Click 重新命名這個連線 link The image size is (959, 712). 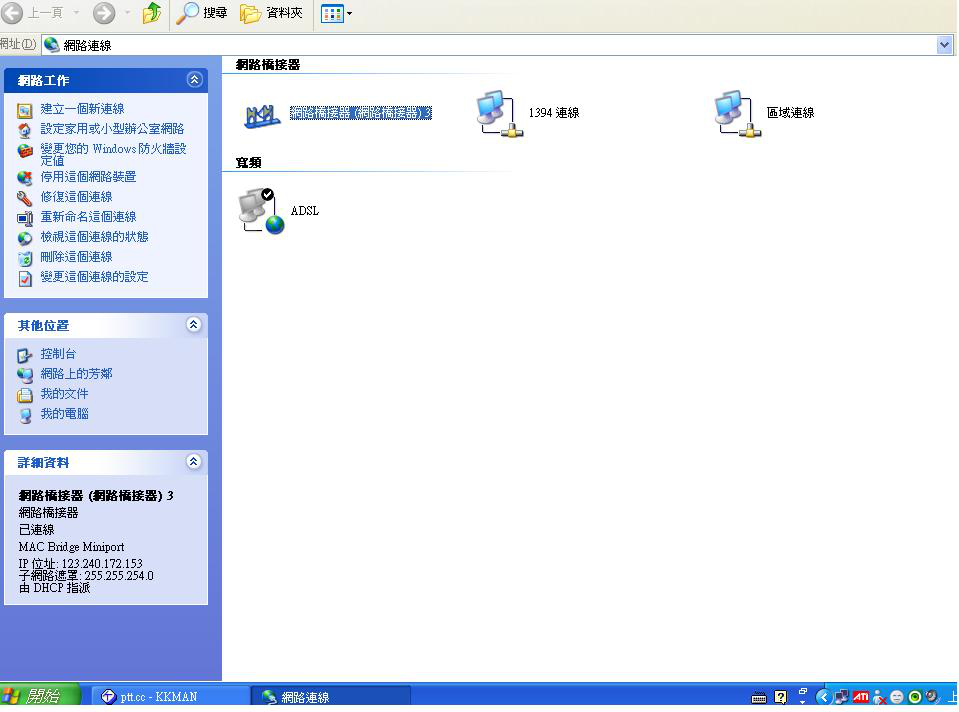(88, 217)
